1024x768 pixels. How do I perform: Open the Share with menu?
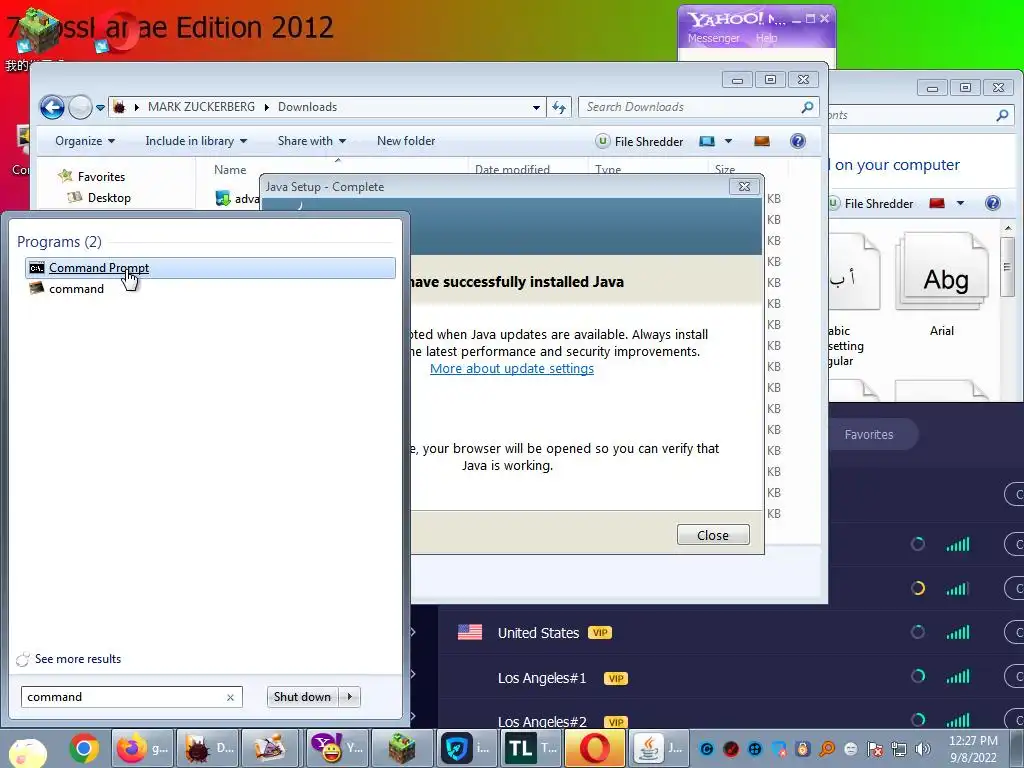pyautogui.click(x=312, y=141)
